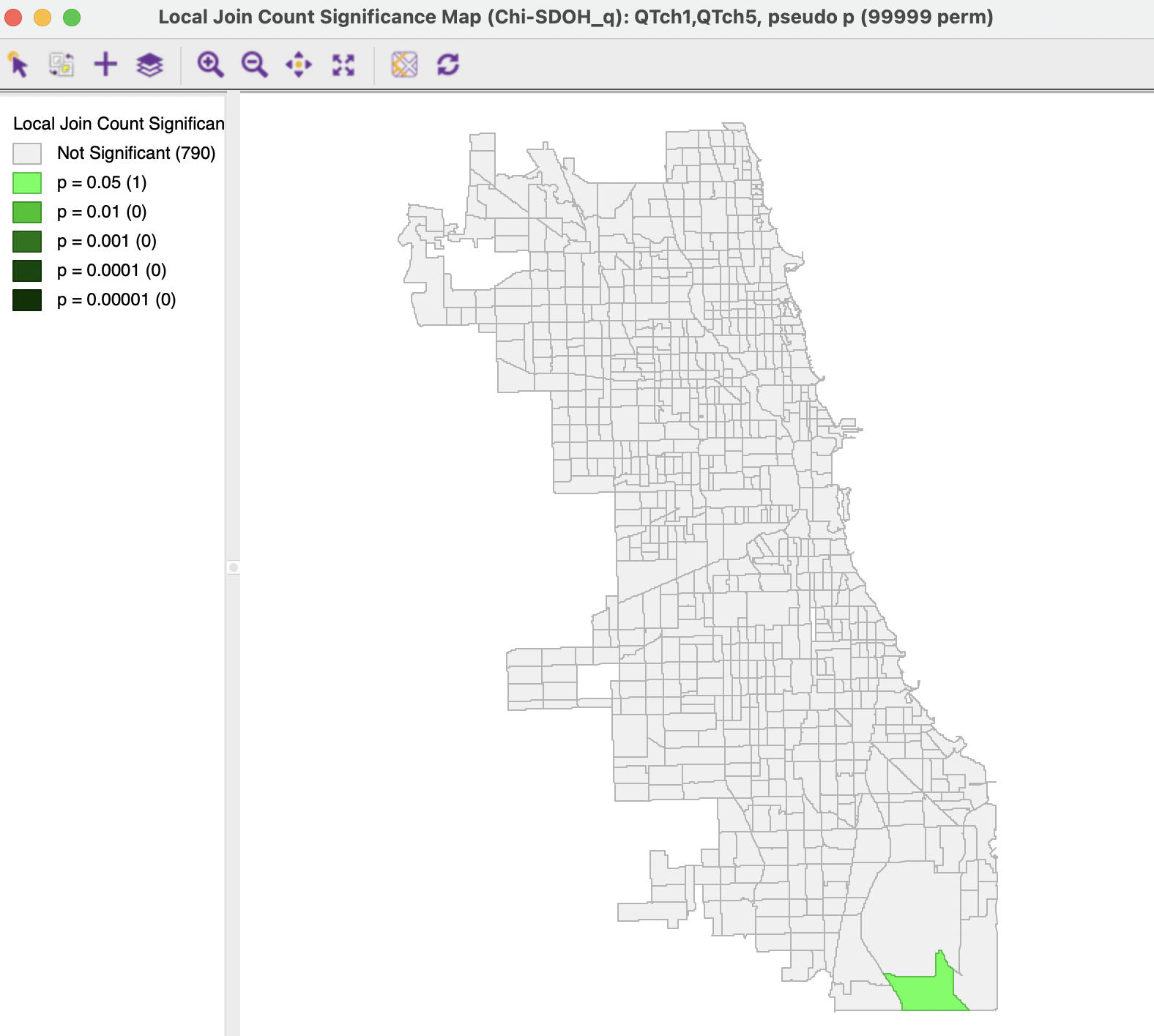Click the 'p = 0.05 (1)' legend label
Screen dimensions: 1154x1036
tap(102, 182)
